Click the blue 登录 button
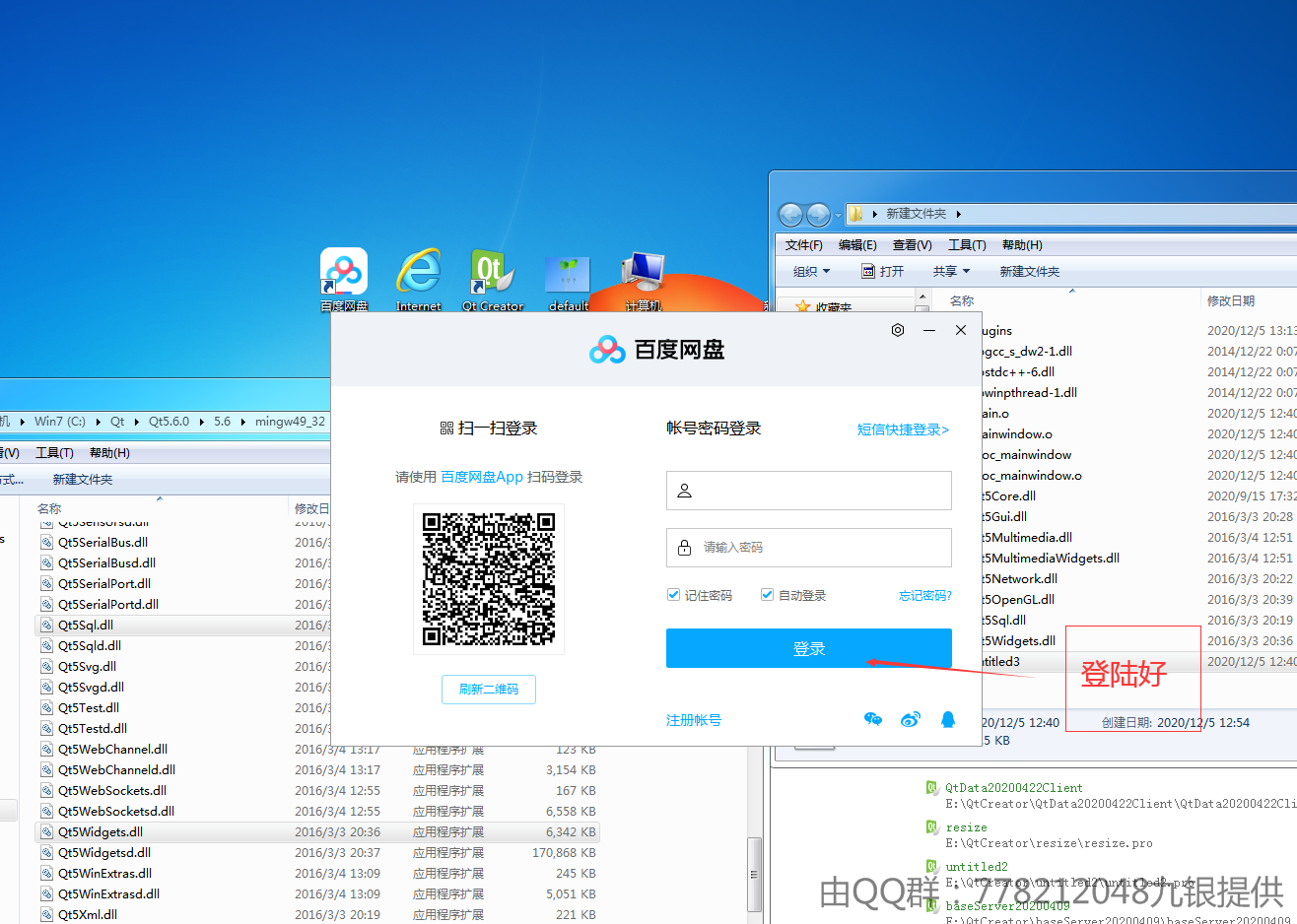1297x924 pixels. (x=809, y=648)
